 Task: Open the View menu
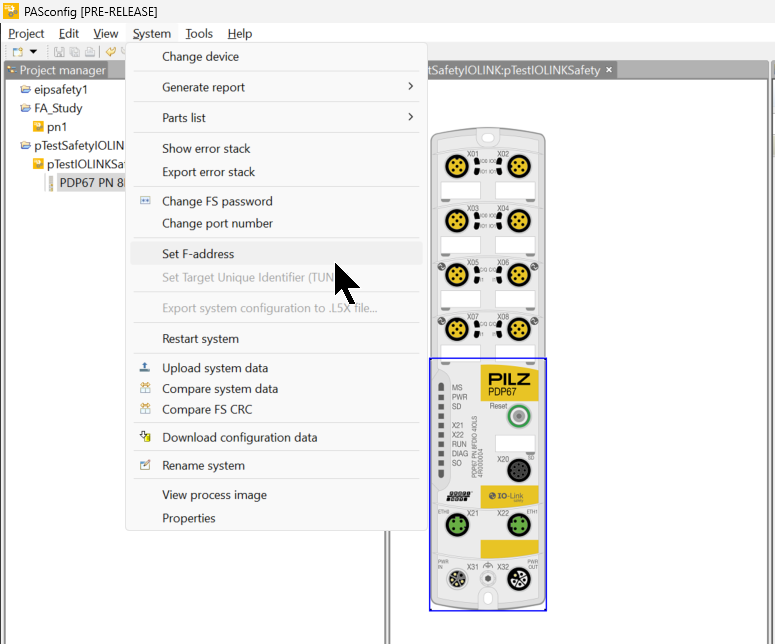(x=106, y=34)
